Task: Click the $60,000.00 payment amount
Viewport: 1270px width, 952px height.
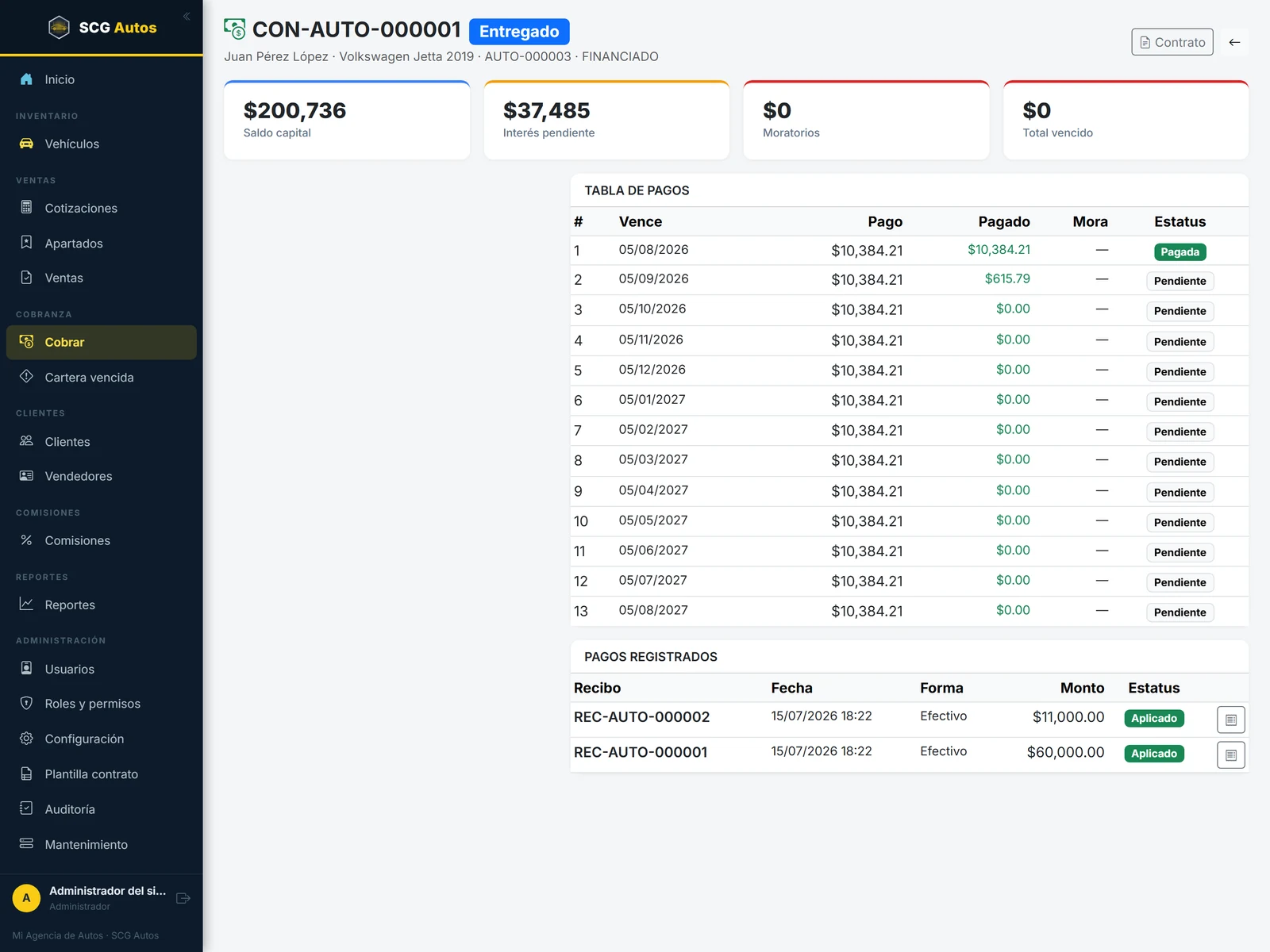Action: click(x=1065, y=752)
